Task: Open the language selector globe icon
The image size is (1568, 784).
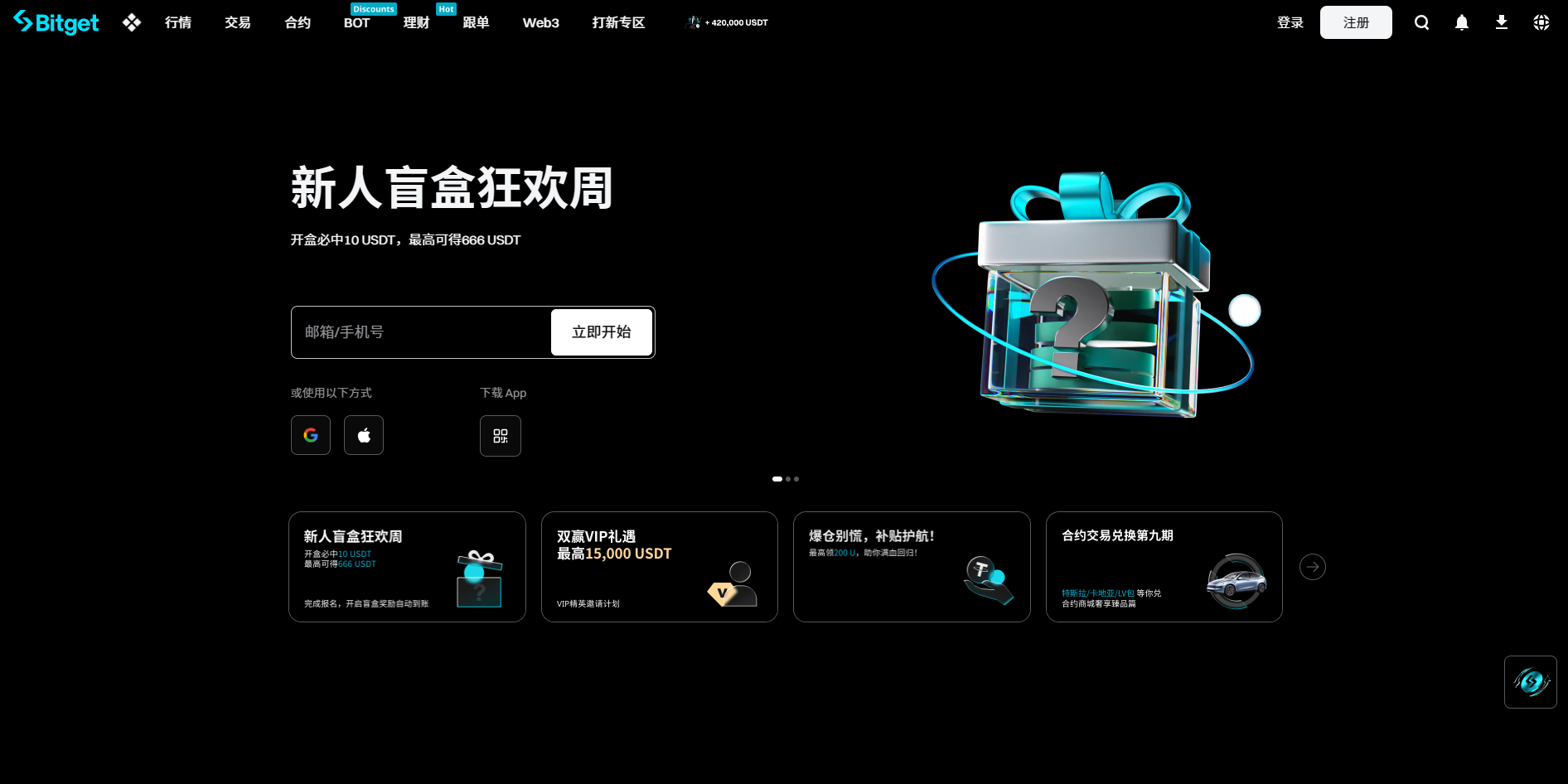Action: (x=1541, y=22)
